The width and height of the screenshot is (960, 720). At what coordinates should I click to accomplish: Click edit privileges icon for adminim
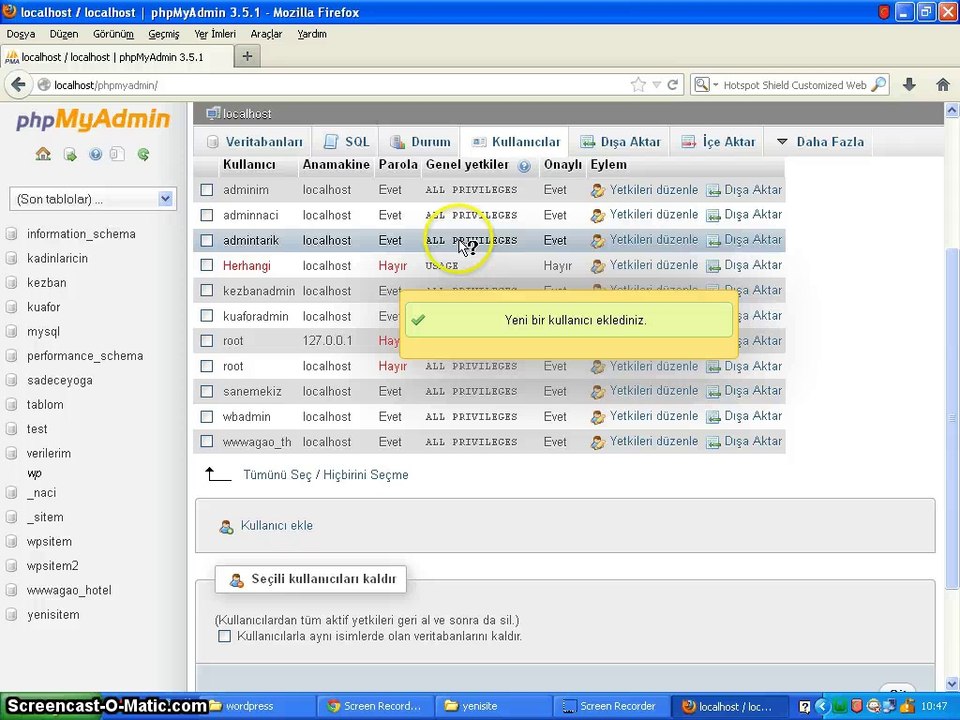pyautogui.click(x=598, y=190)
